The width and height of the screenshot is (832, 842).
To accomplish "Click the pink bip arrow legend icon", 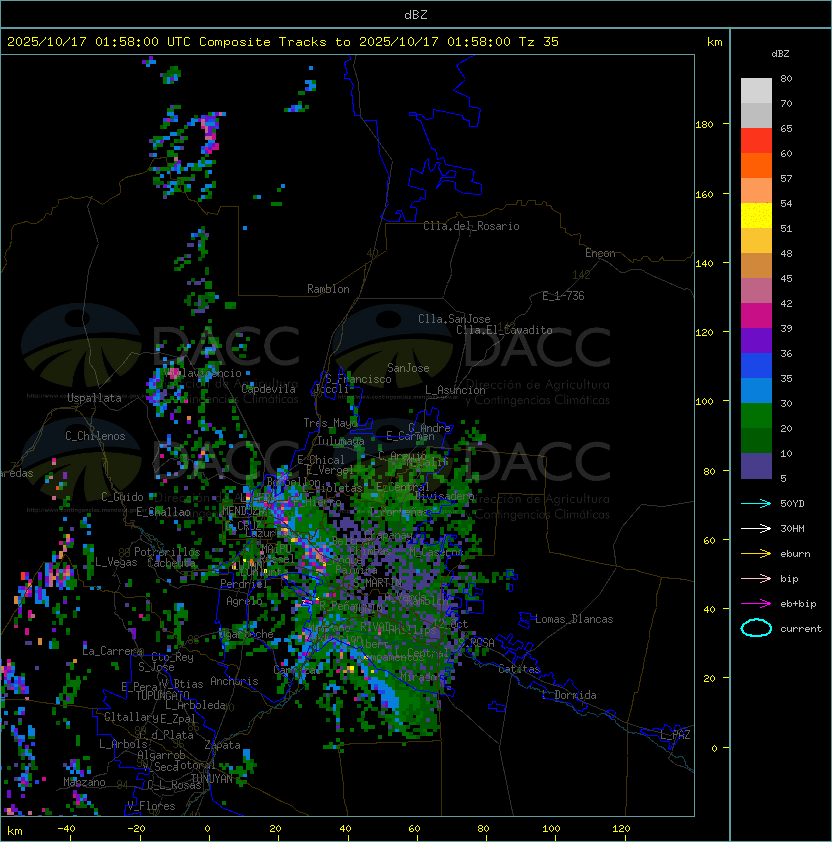I will coord(756,579).
